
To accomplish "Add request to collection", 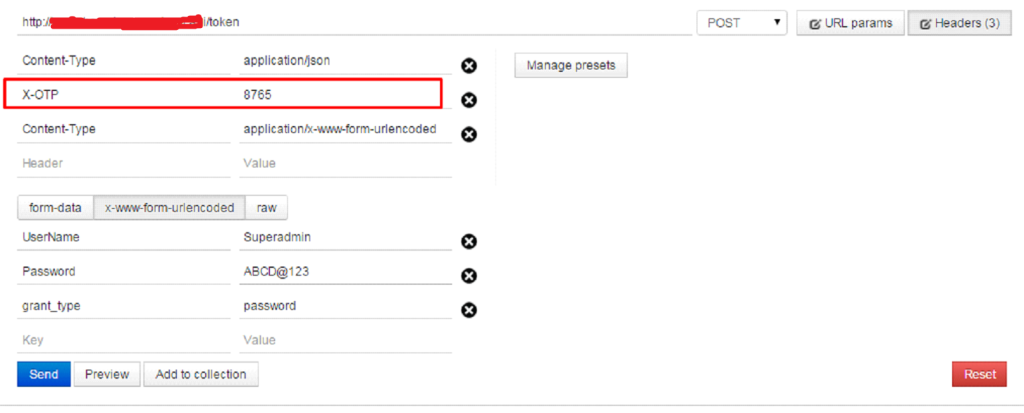I will pyautogui.click(x=200, y=374).
